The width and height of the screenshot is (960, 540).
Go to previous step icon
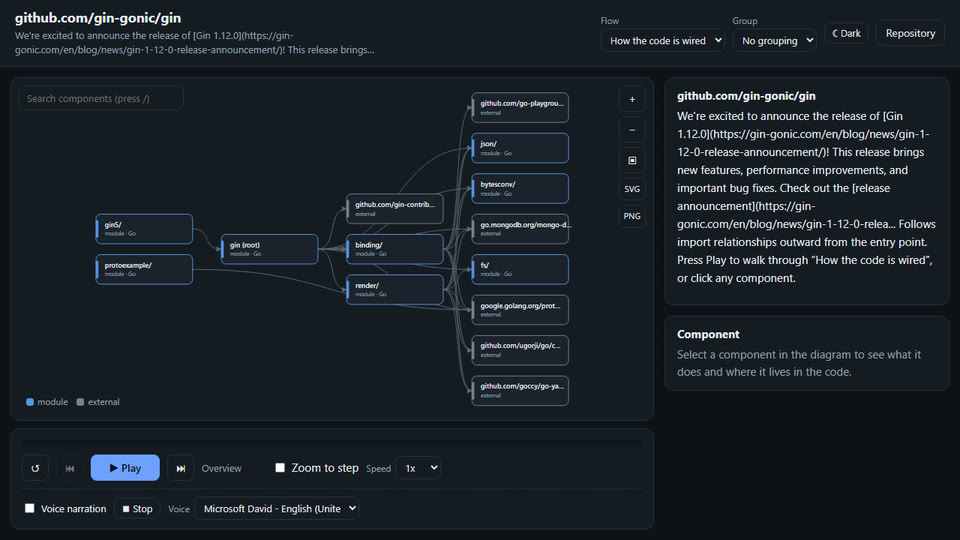(70, 468)
